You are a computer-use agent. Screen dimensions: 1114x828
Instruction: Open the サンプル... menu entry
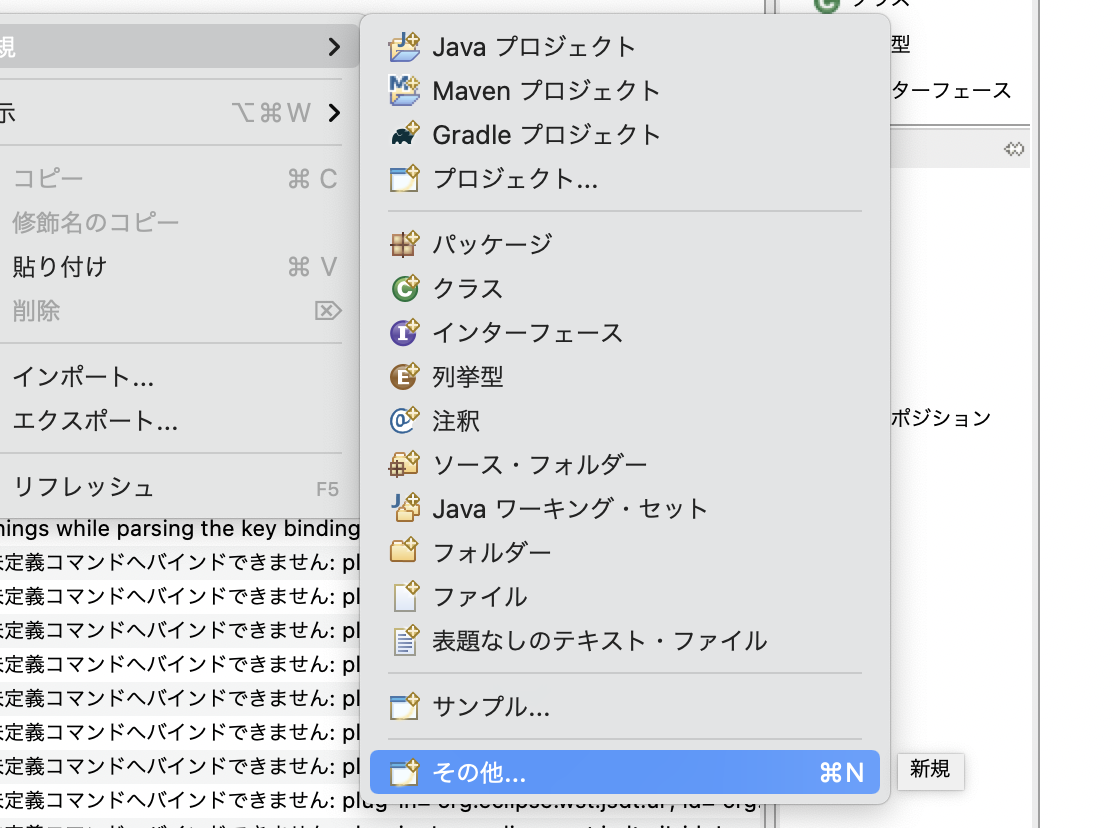tap(490, 706)
